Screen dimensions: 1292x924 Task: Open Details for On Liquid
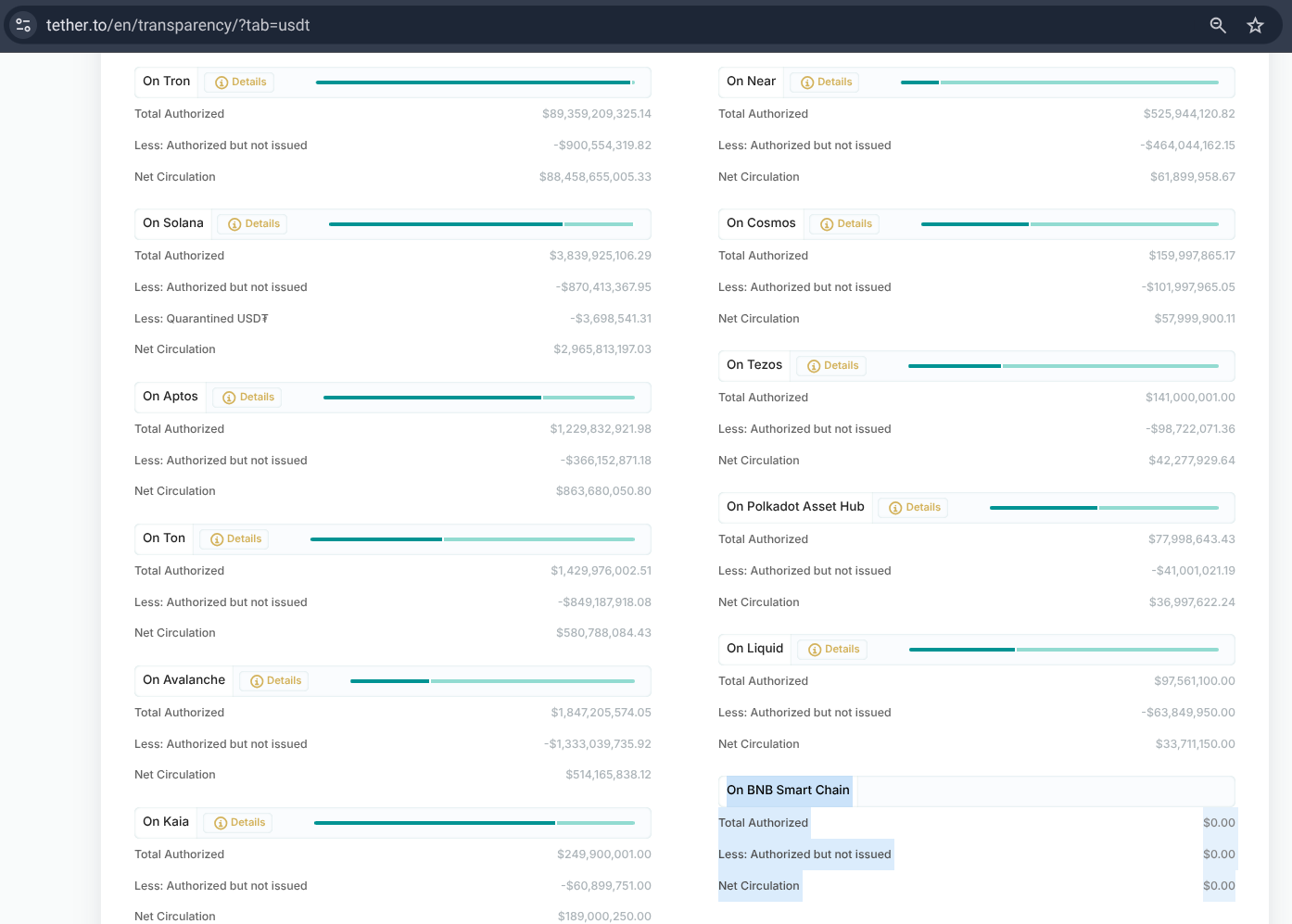pyautogui.click(x=833, y=650)
